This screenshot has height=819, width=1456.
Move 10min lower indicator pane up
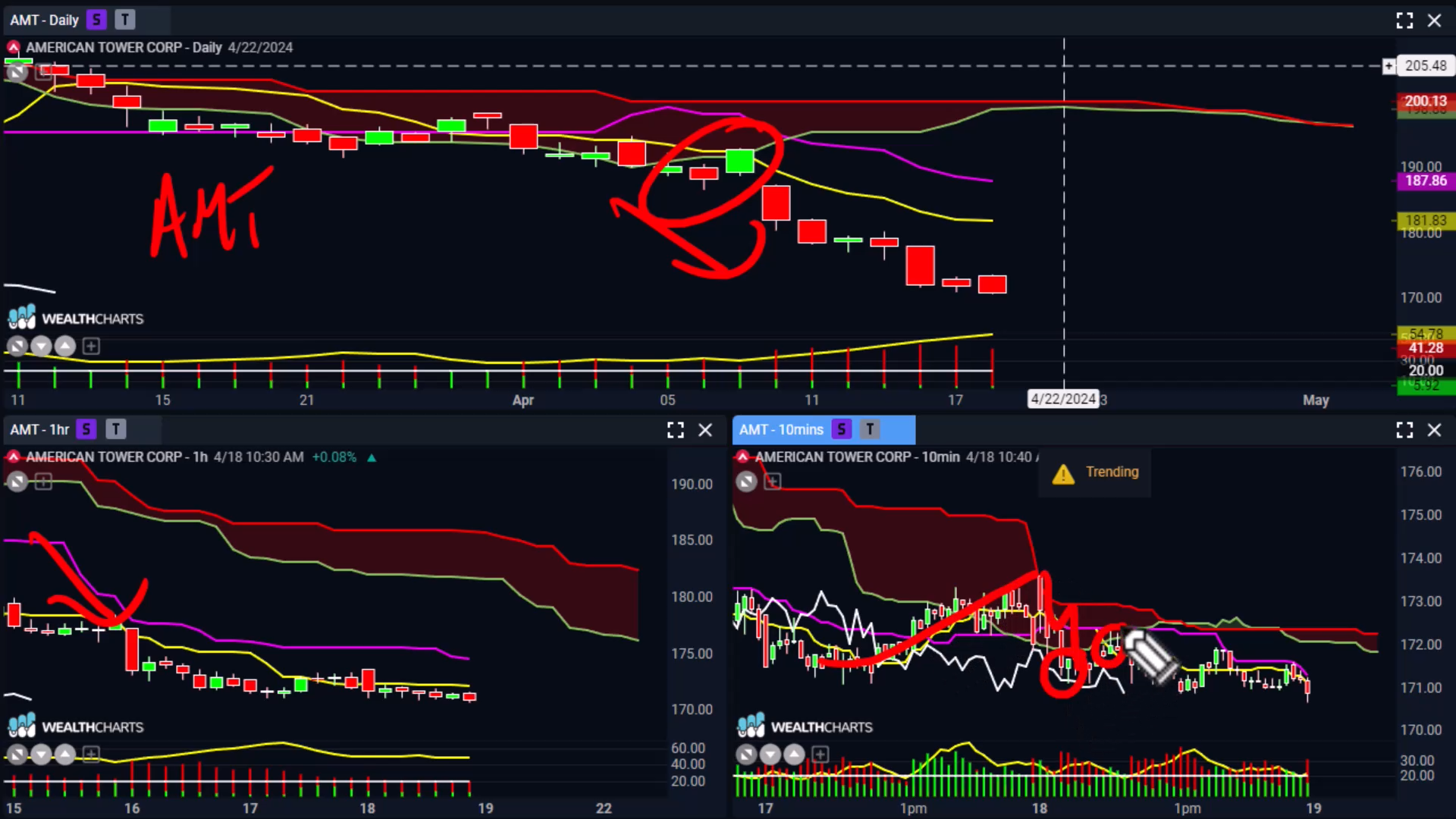click(794, 755)
